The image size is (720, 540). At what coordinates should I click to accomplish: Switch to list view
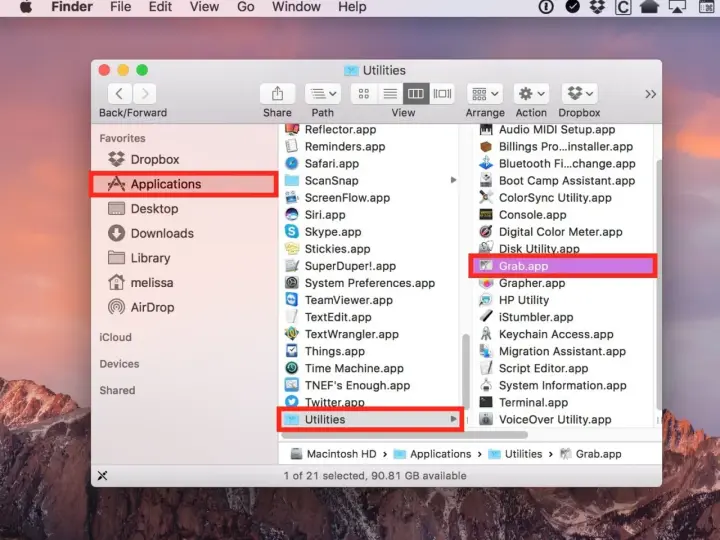pos(390,94)
